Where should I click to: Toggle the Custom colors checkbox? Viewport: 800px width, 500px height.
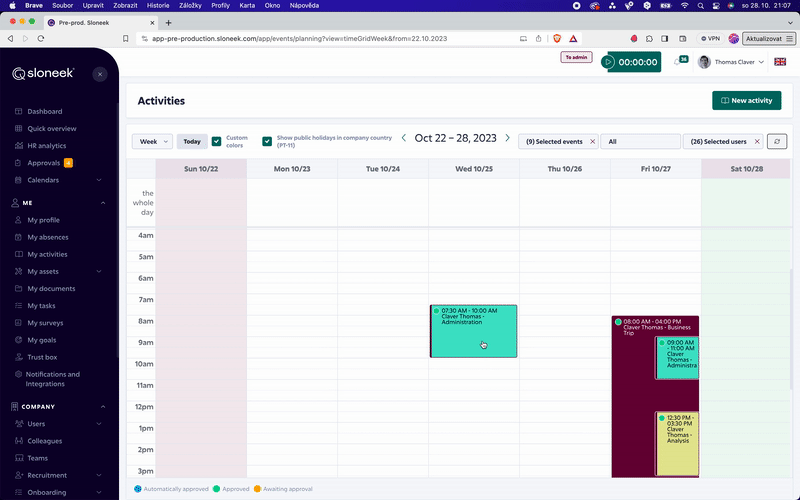(x=217, y=141)
